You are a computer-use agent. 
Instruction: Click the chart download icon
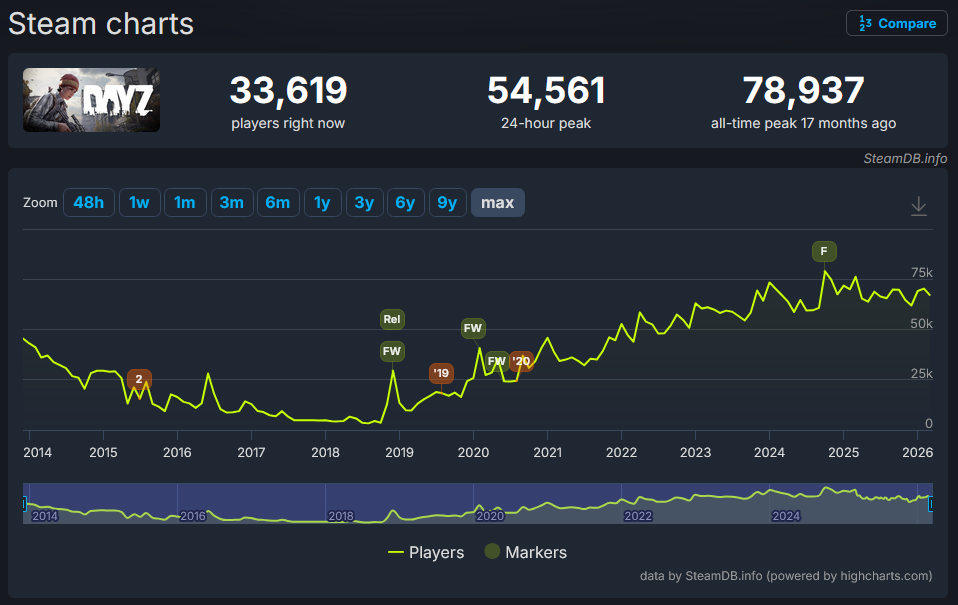[x=919, y=206]
